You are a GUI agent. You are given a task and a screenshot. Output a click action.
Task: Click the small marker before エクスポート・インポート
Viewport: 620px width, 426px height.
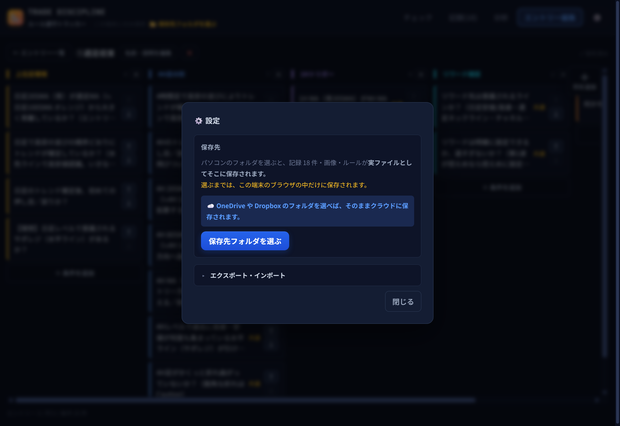click(203, 276)
